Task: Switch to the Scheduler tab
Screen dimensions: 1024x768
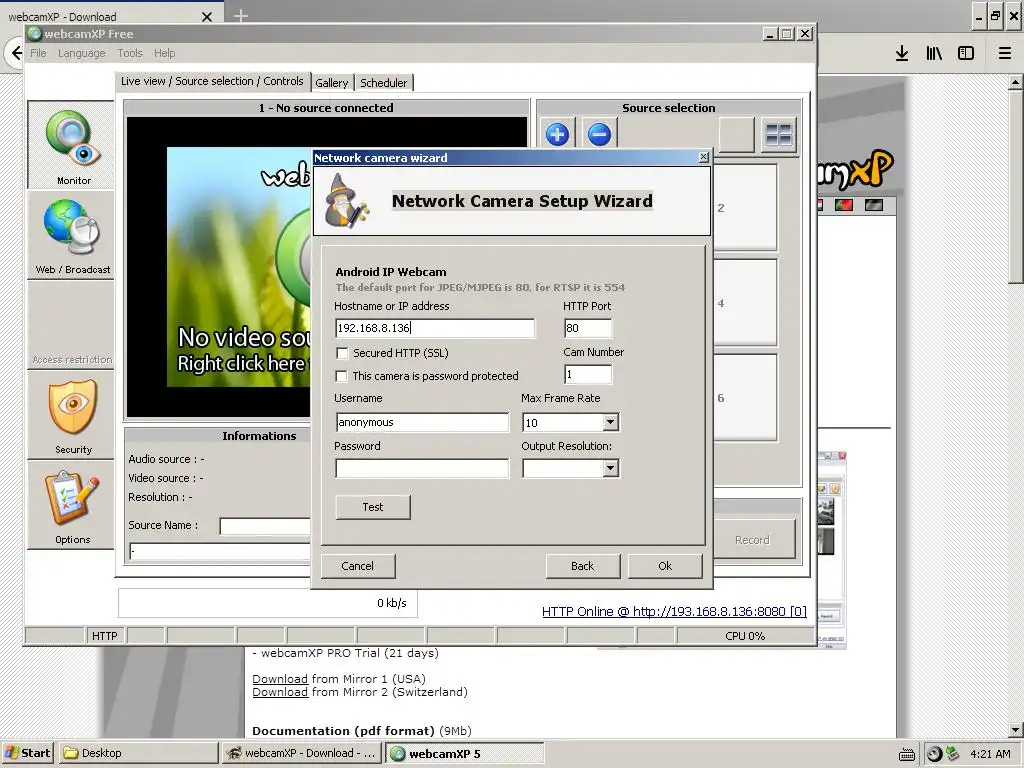Action: pos(384,83)
